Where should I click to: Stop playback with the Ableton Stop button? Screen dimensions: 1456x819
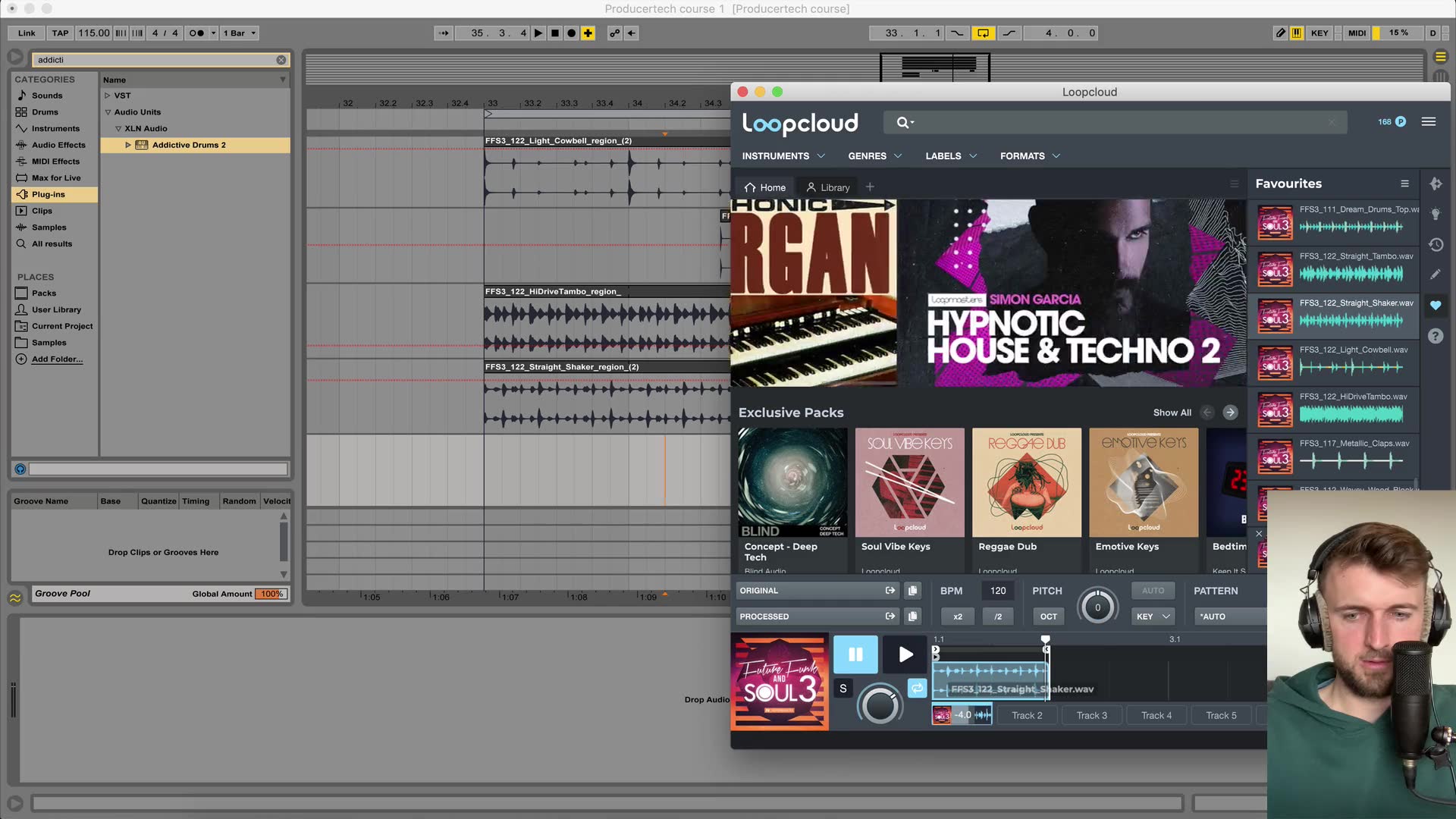[x=555, y=33]
